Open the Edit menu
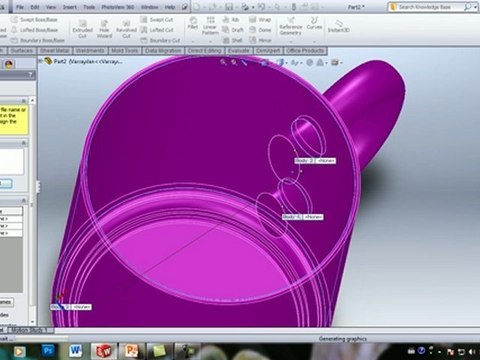The width and height of the screenshot is (480, 360). click(x=35, y=7)
